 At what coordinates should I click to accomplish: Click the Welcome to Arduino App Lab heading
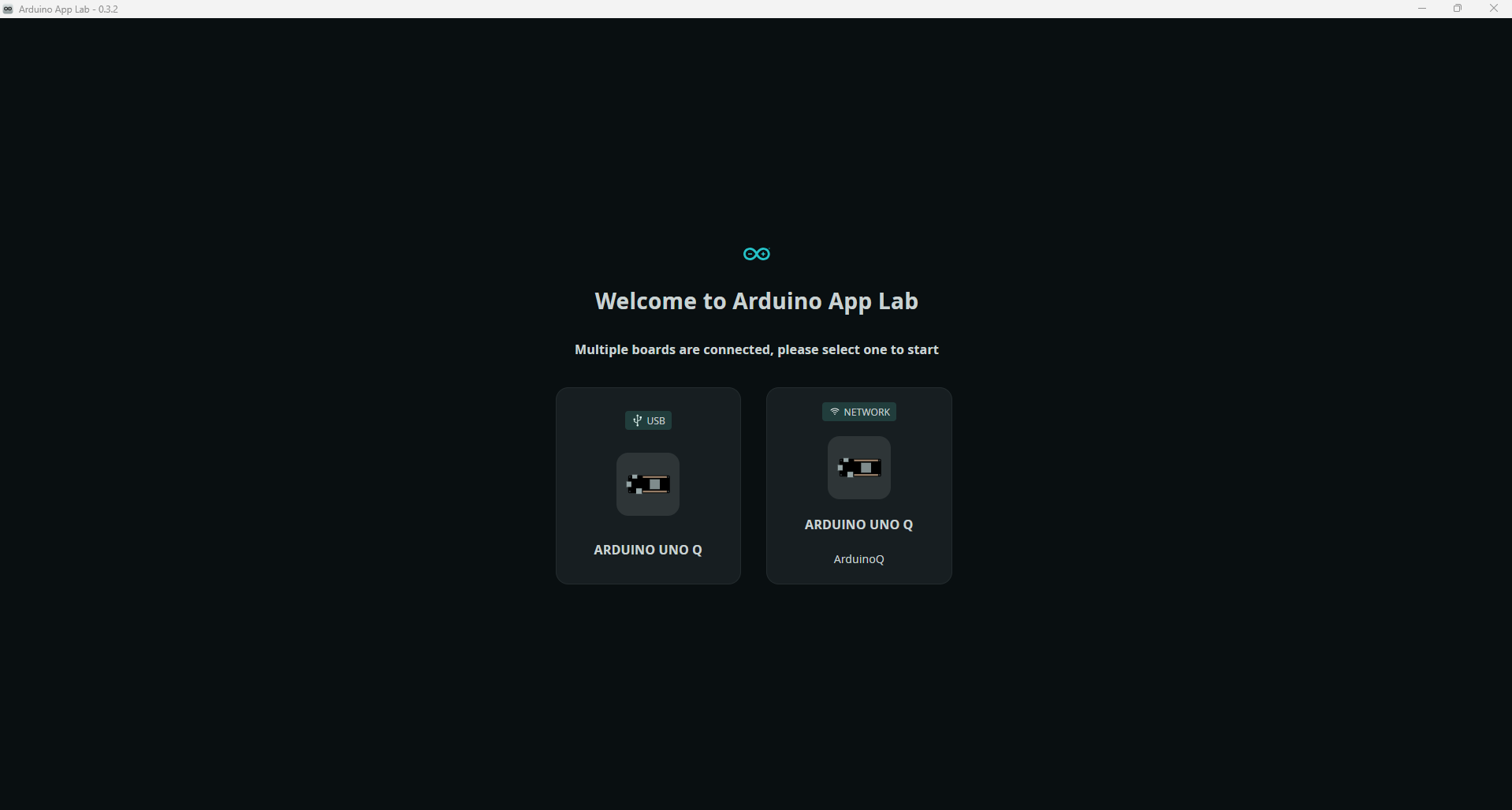click(x=755, y=300)
